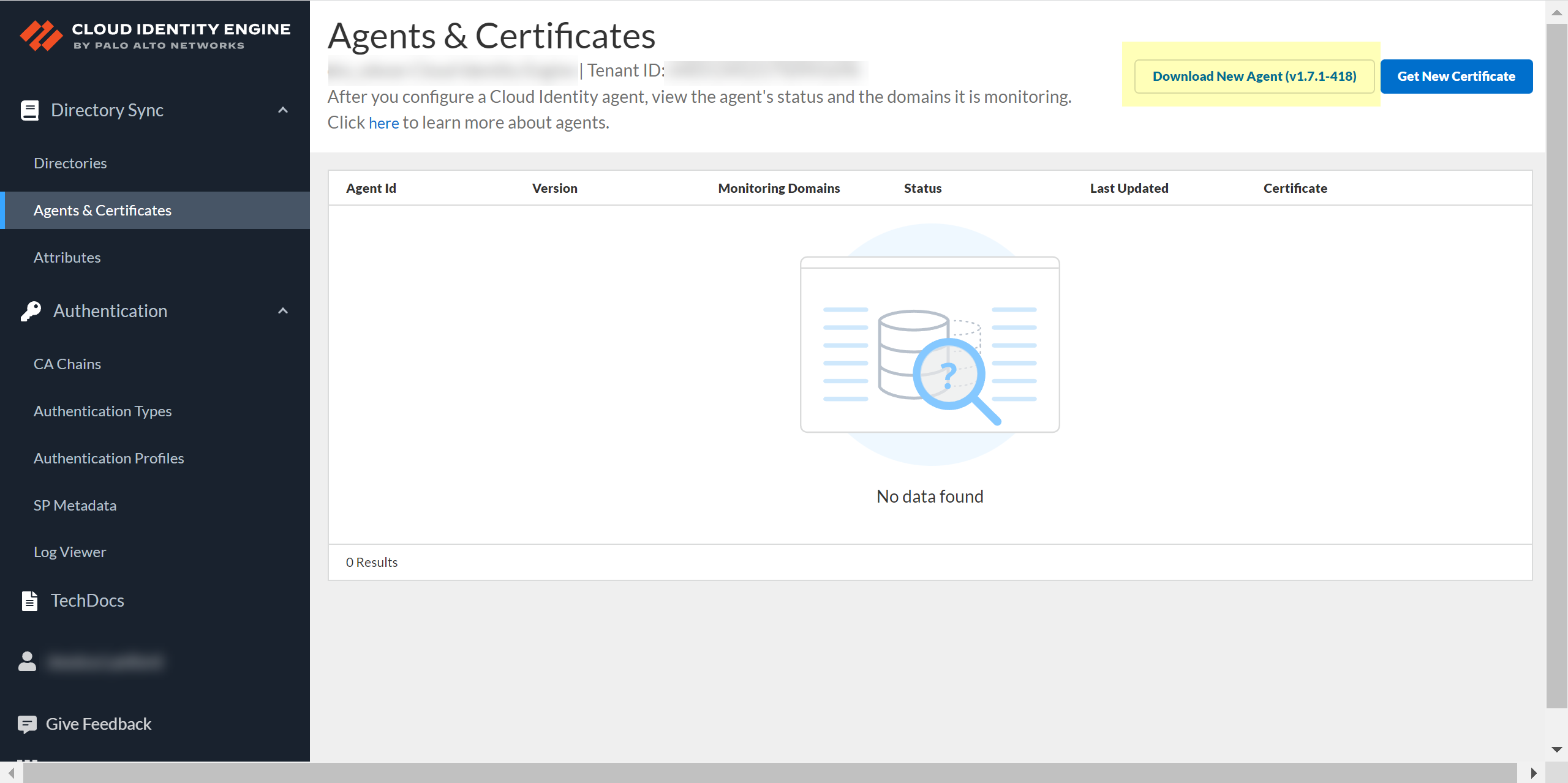Follow the 'here' link about agents
Screen dimensions: 1568x783
(383, 123)
